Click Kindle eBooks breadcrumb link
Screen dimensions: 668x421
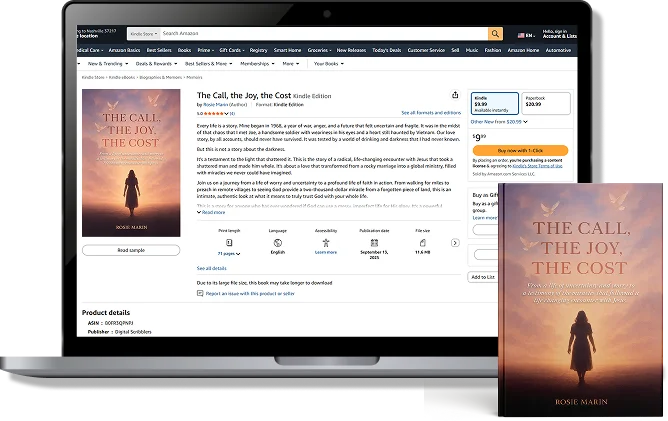[x=122, y=78]
